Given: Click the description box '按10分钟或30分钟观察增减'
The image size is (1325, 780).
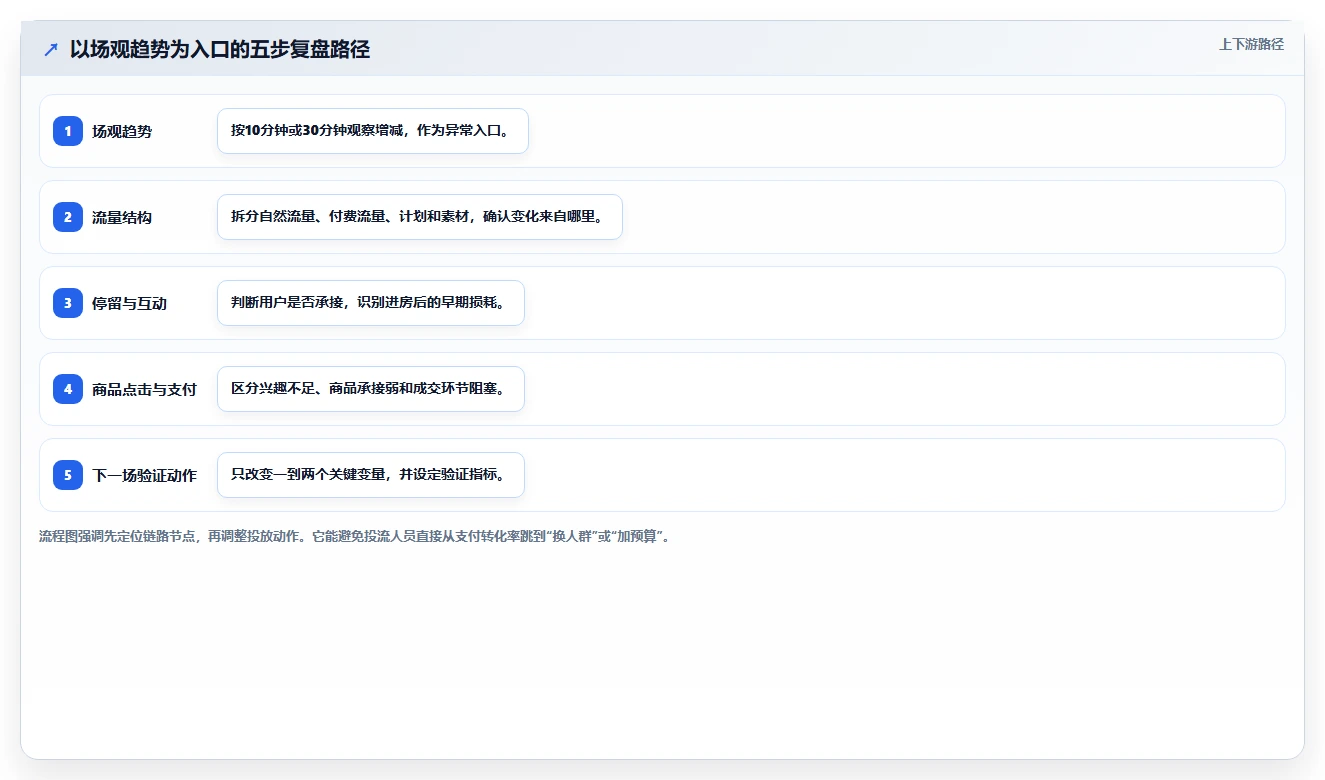Looking at the screenshot, I should pos(372,131).
